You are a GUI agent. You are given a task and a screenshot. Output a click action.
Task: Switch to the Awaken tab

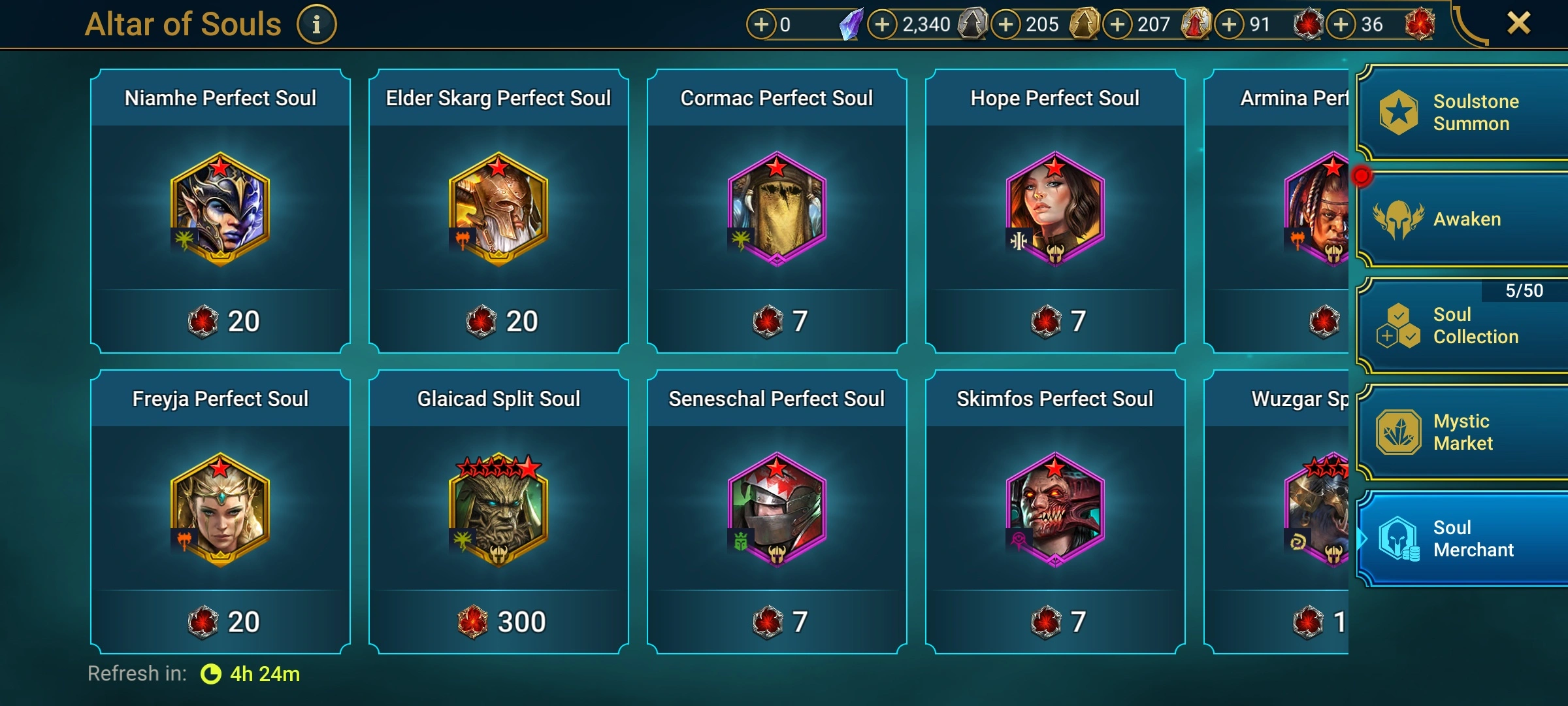pyautogui.click(x=1462, y=219)
